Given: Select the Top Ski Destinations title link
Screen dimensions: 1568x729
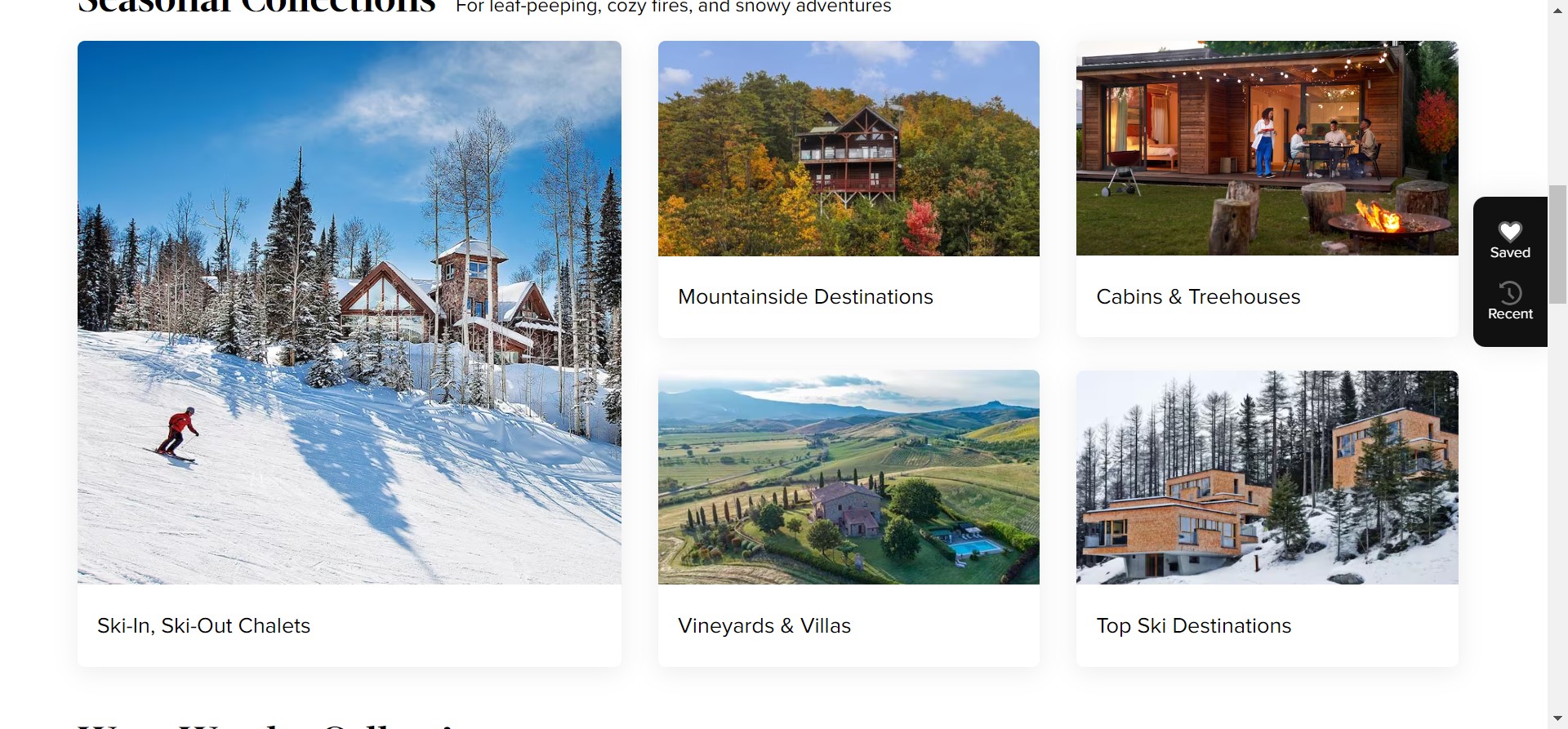Looking at the screenshot, I should 1194,626.
